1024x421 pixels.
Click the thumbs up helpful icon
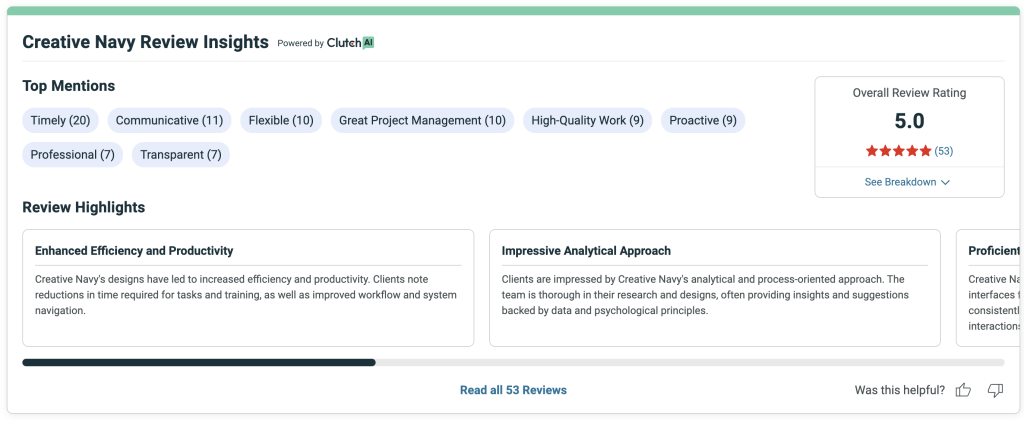click(x=963, y=390)
